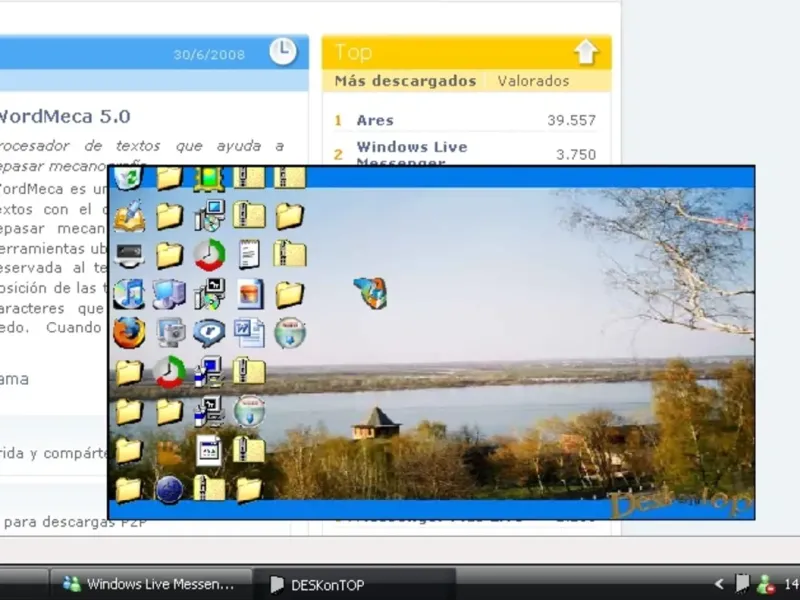Click the 3.750 download count
Viewport: 800px width, 600px height.
(x=576, y=155)
